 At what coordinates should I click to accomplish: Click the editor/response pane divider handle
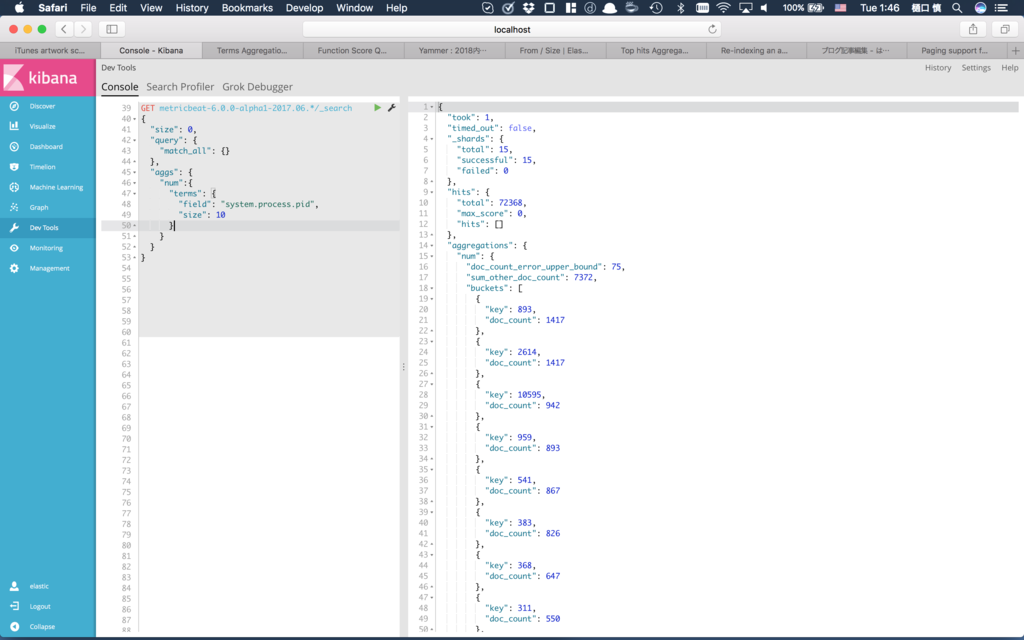pyautogui.click(x=404, y=367)
